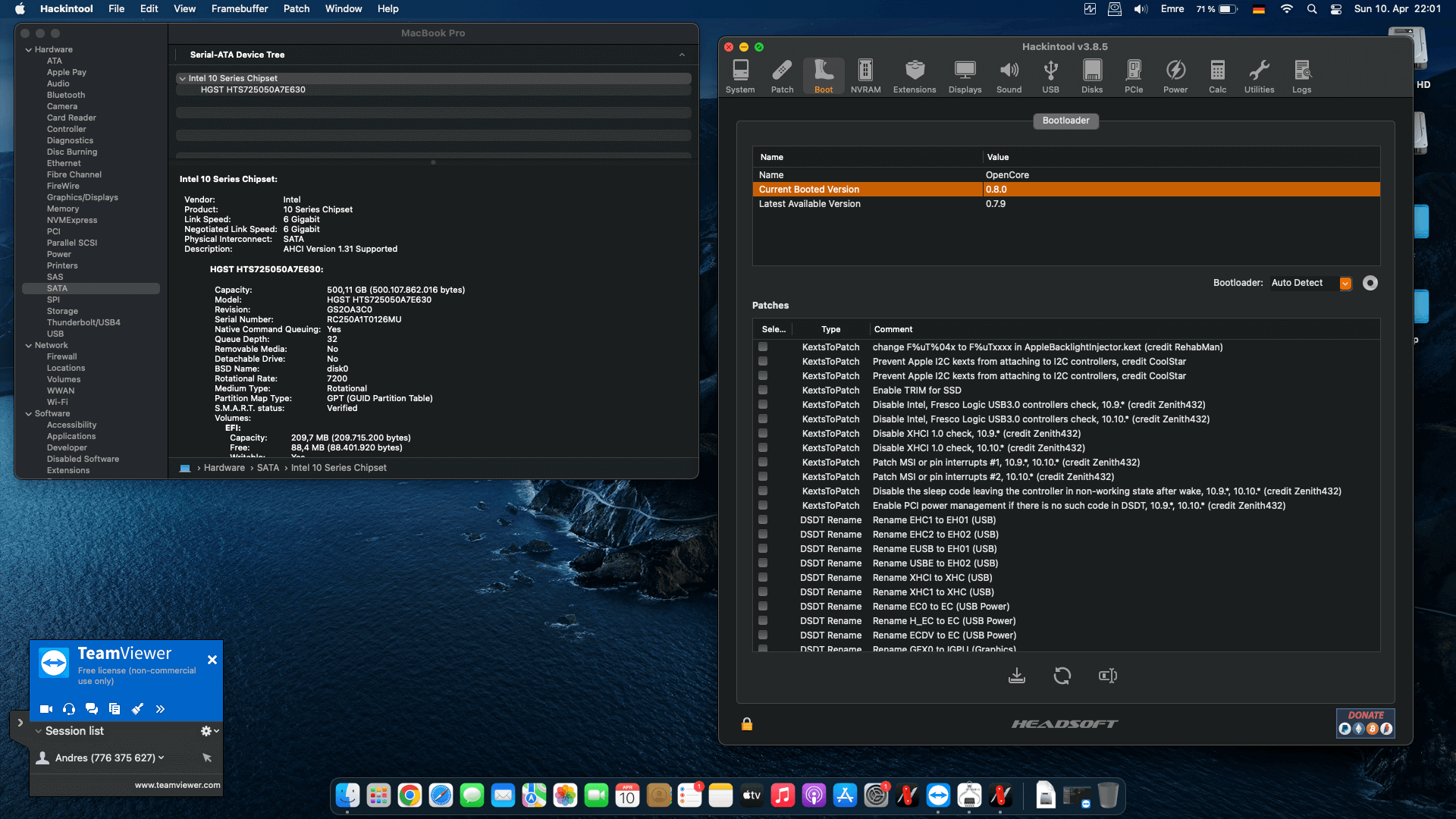Open the Utilities section
Viewport: 1456px width, 819px height.
[x=1259, y=77]
